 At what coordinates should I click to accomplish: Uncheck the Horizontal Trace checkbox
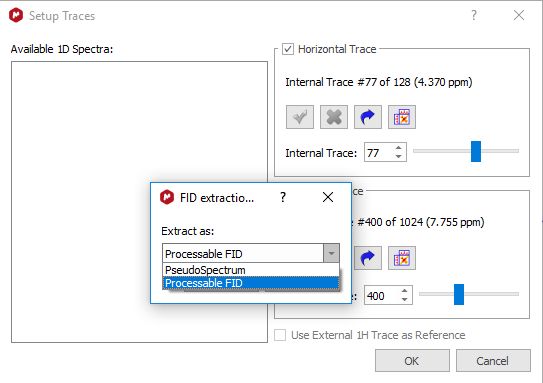click(288, 49)
